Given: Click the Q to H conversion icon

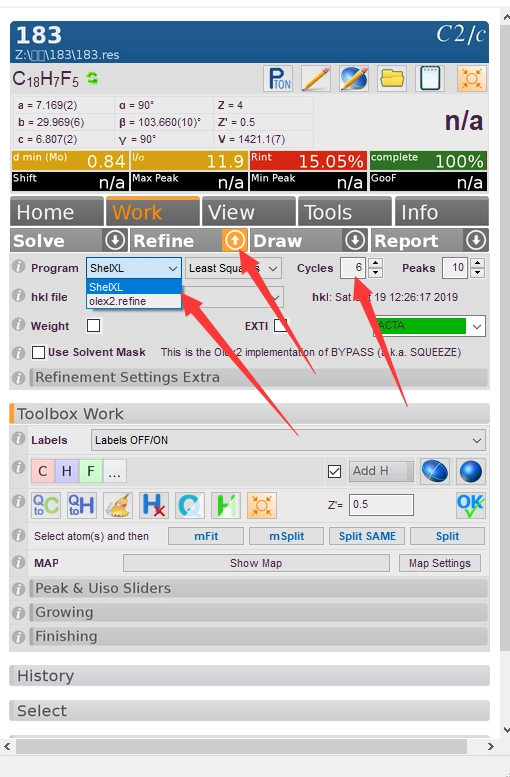Looking at the screenshot, I should coord(81,505).
